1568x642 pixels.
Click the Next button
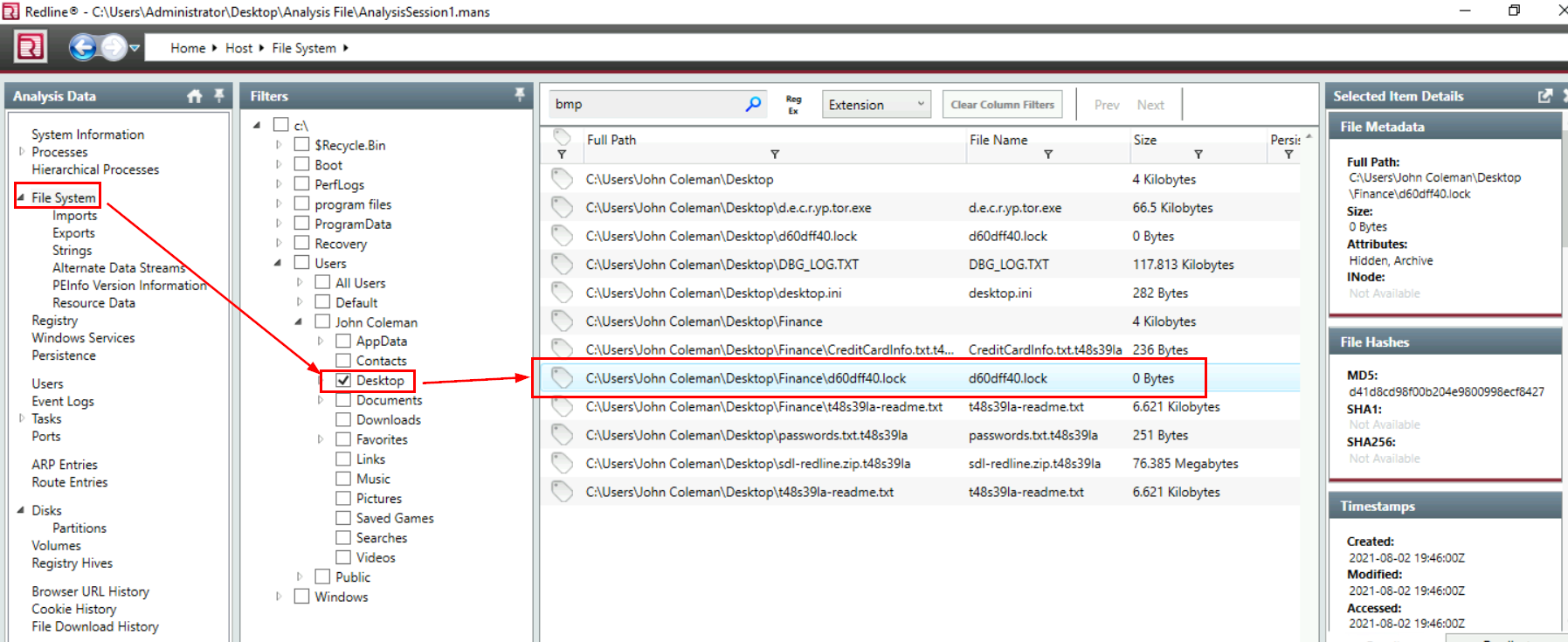(x=1150, y=105)
